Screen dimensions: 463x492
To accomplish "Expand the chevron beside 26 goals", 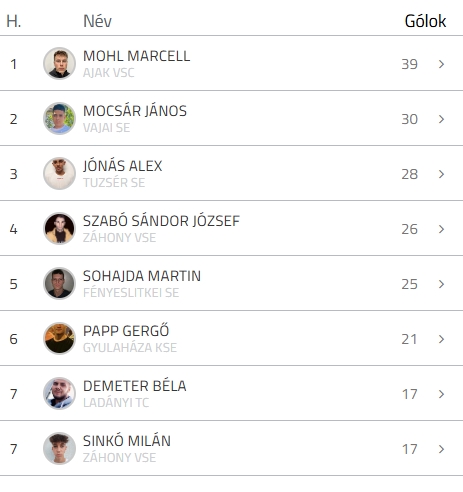I will click(x=441, y=229).
